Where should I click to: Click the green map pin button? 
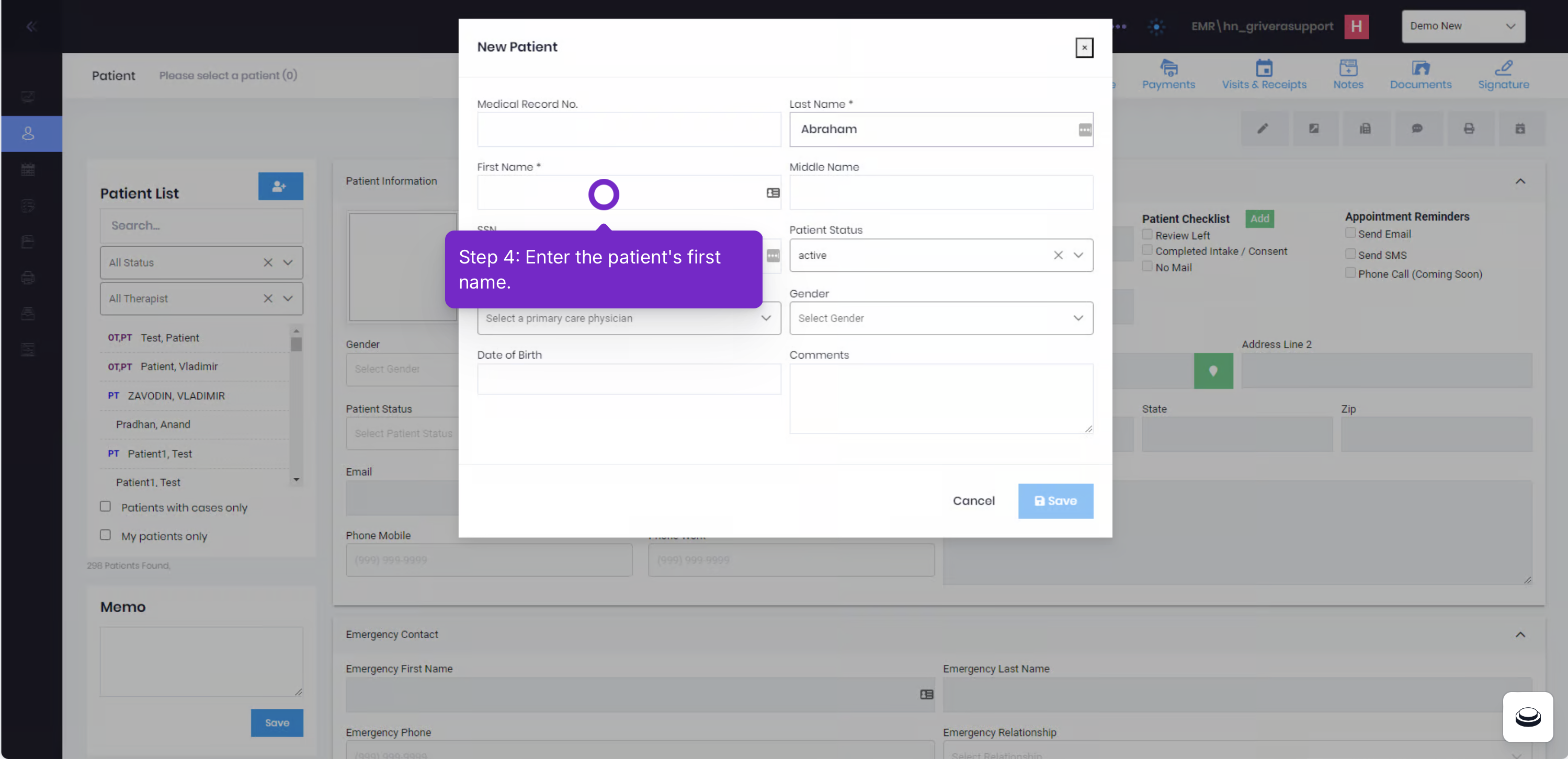1212,371
